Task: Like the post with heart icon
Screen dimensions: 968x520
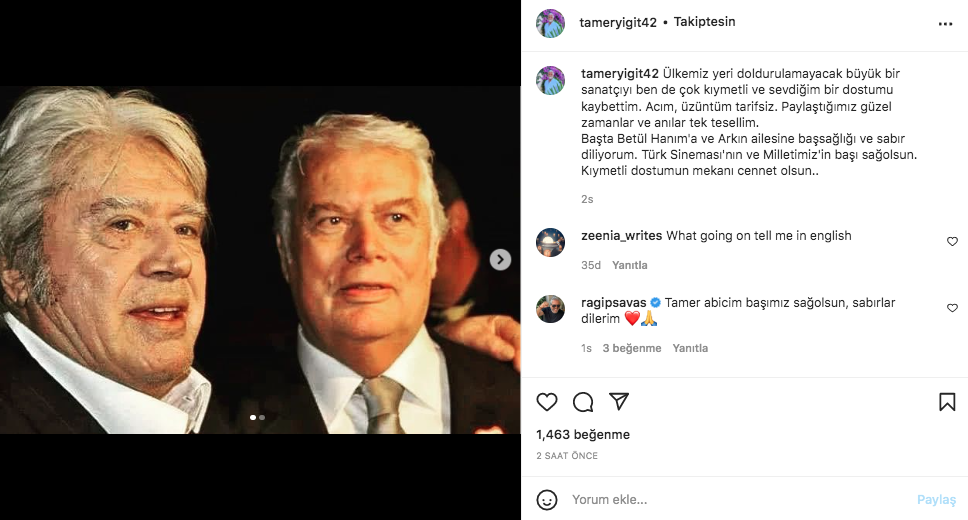Action: (547, 402)
